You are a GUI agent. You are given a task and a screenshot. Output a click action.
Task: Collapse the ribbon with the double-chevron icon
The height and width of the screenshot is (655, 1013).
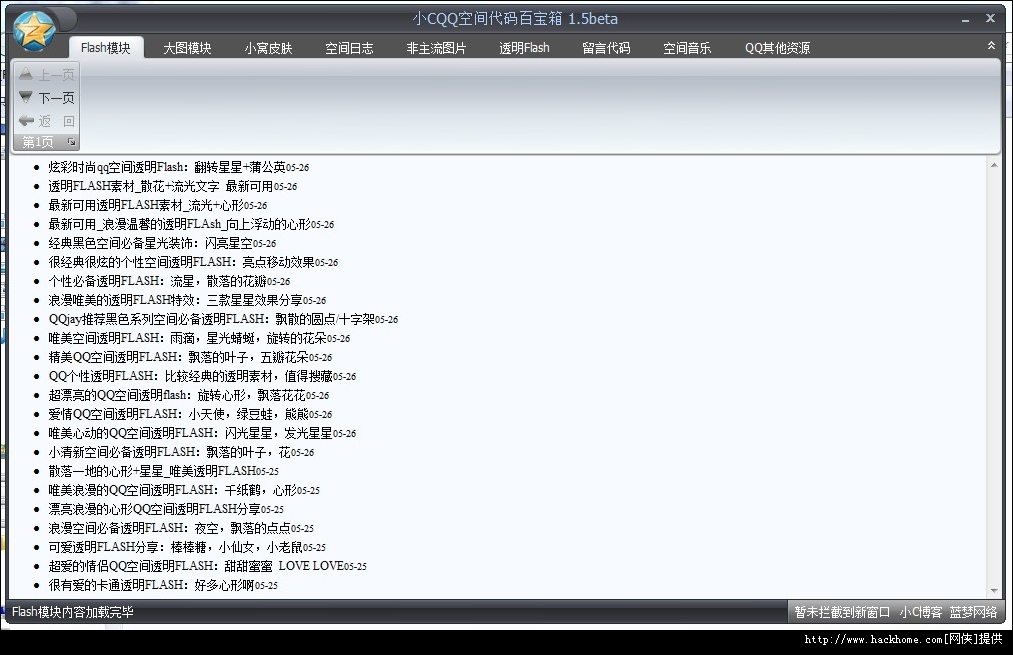click(x=991, y=46)
